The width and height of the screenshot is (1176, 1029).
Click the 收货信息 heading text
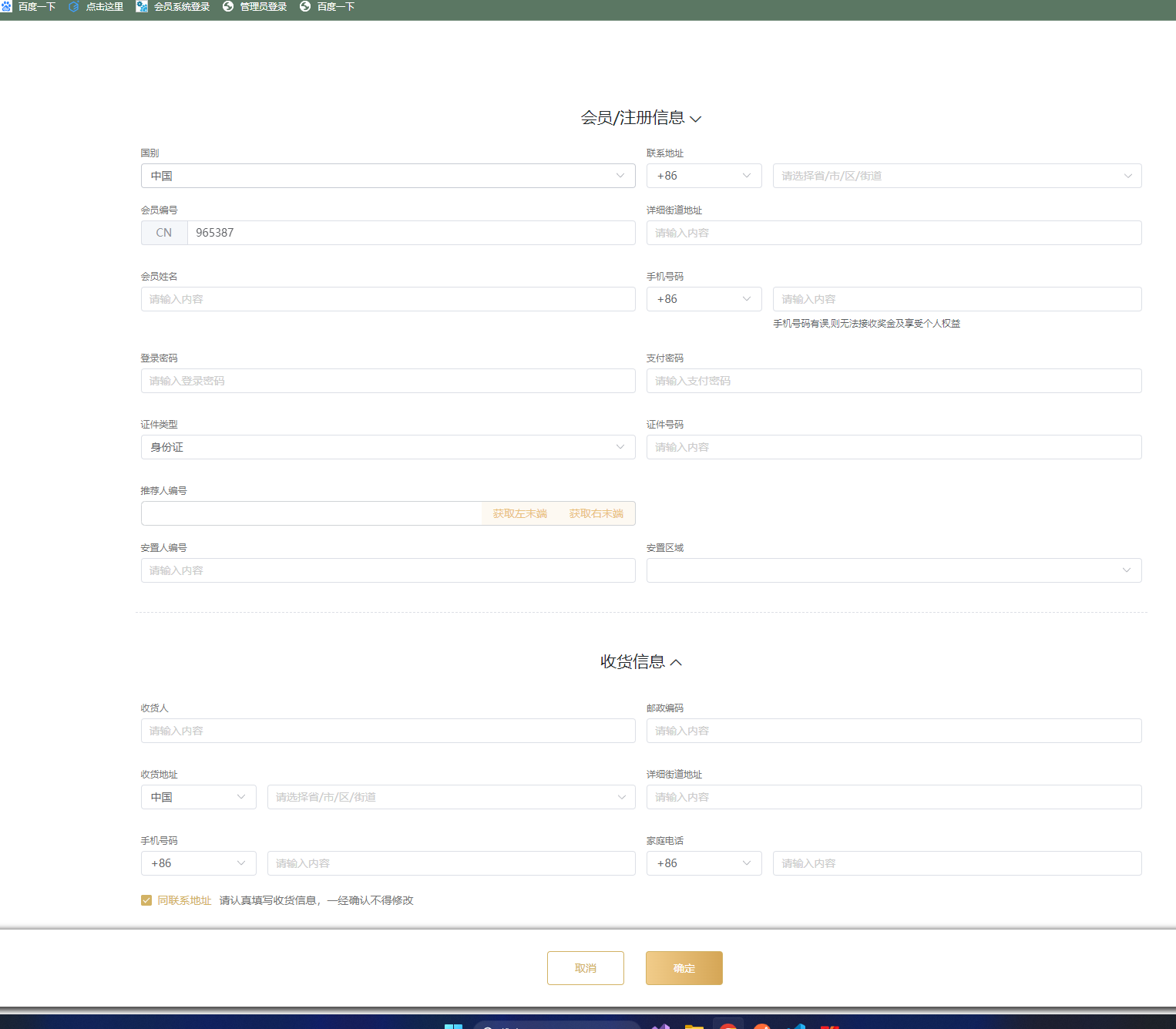pos(633,661)
